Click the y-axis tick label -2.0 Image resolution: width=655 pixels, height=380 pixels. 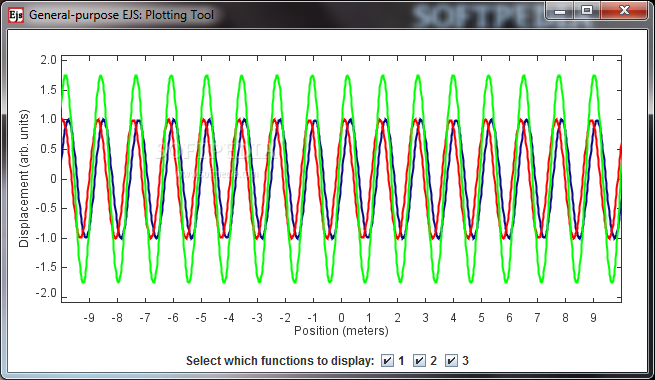pos(46,293)
